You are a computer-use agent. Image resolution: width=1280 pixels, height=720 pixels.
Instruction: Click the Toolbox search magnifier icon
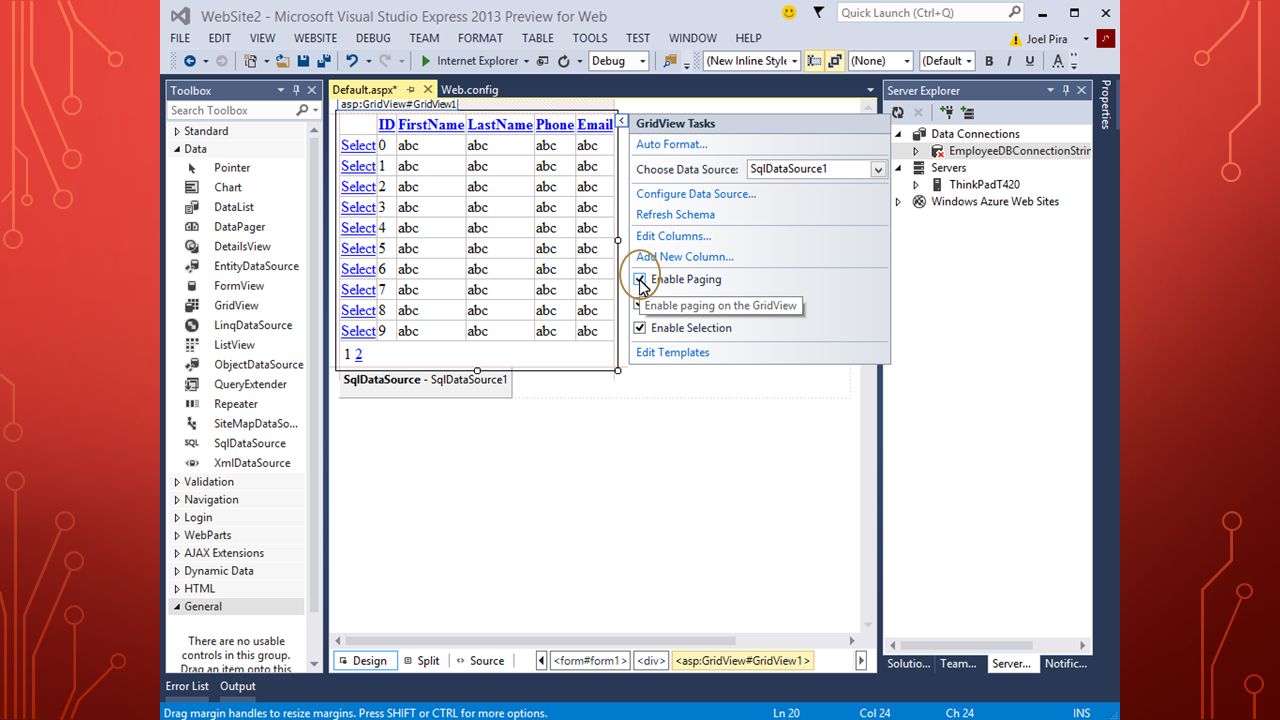302,110
